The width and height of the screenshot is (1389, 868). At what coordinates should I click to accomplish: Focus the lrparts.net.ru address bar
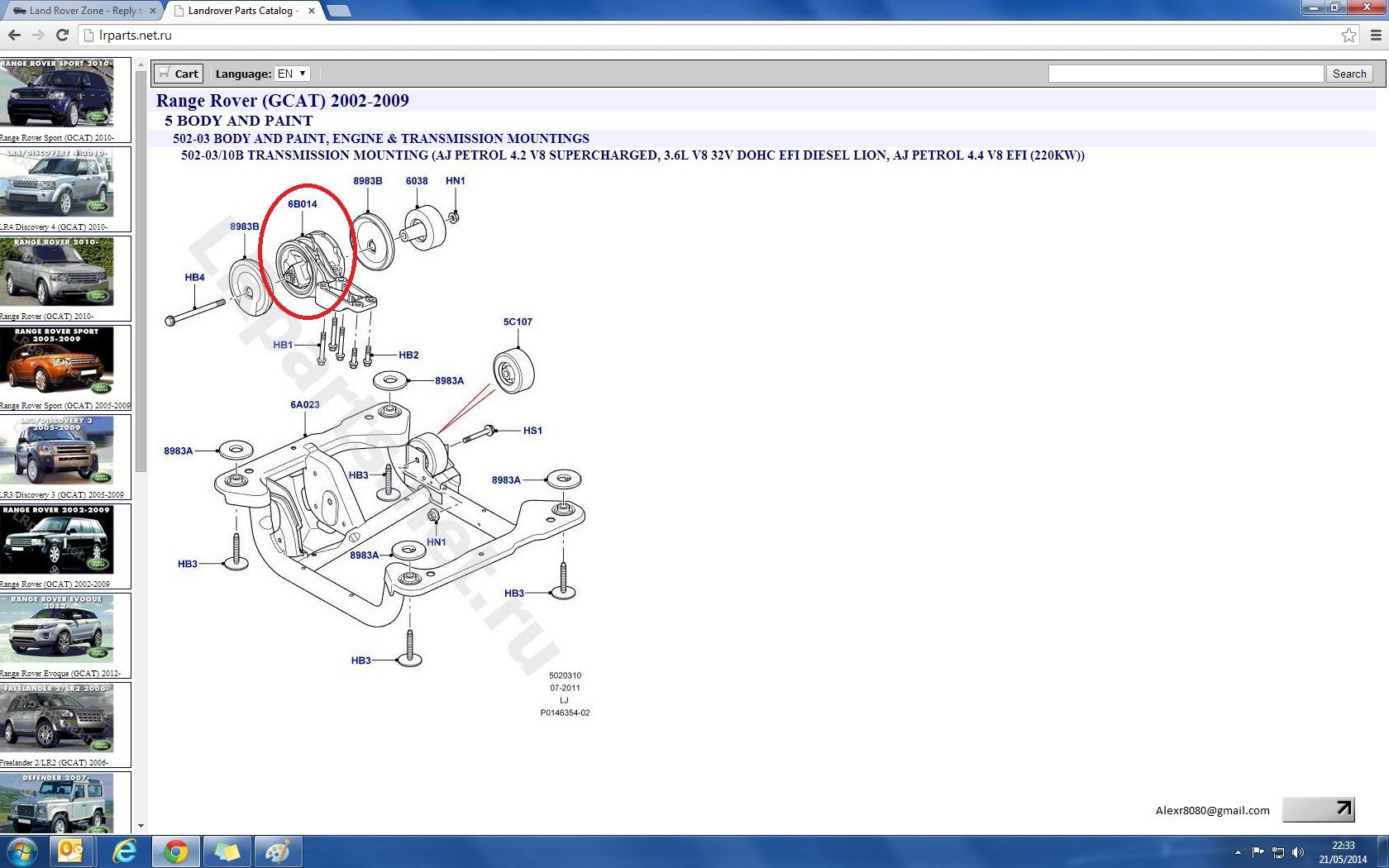(x=711, y=36)
